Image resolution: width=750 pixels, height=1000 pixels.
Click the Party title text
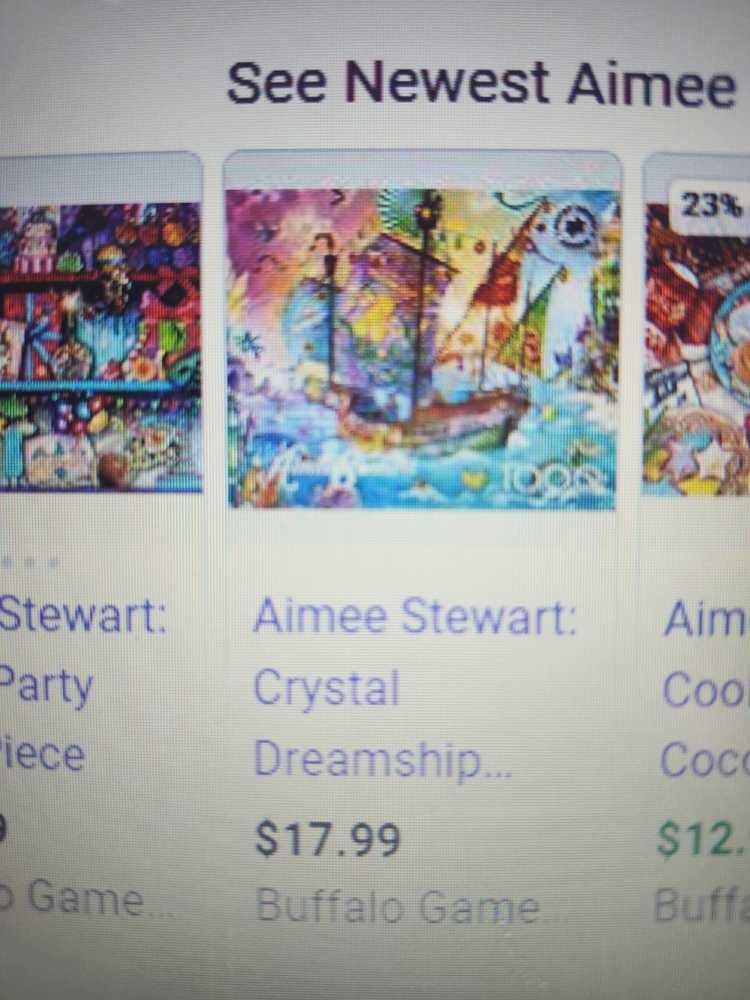47,687
